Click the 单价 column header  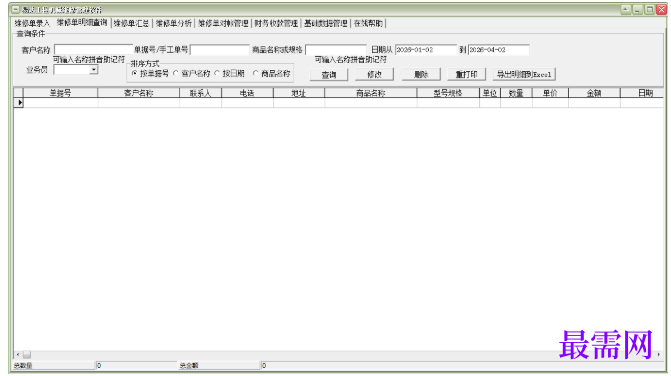pos(550,93)
